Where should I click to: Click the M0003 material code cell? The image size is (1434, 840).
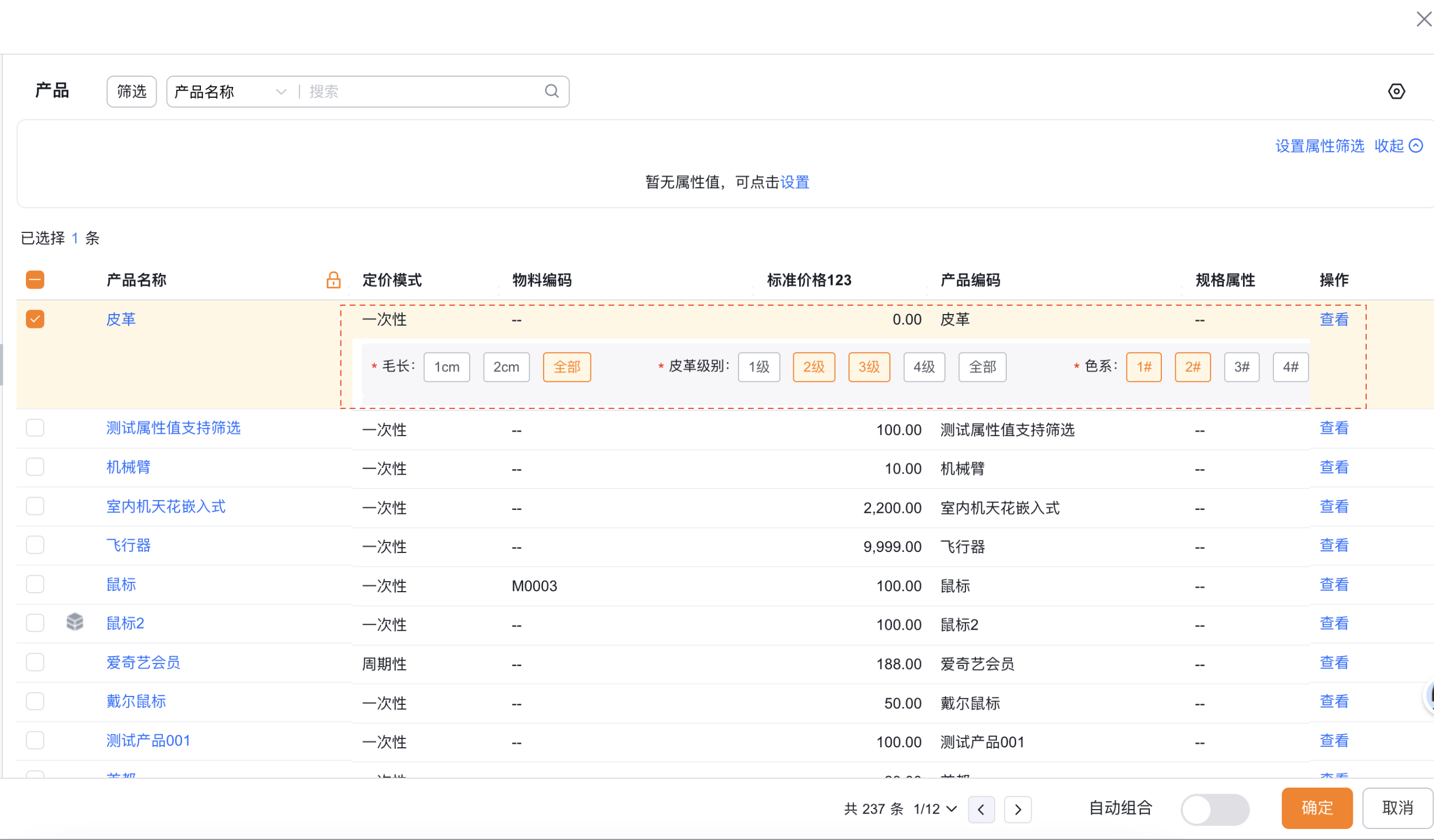coord(534,586)
